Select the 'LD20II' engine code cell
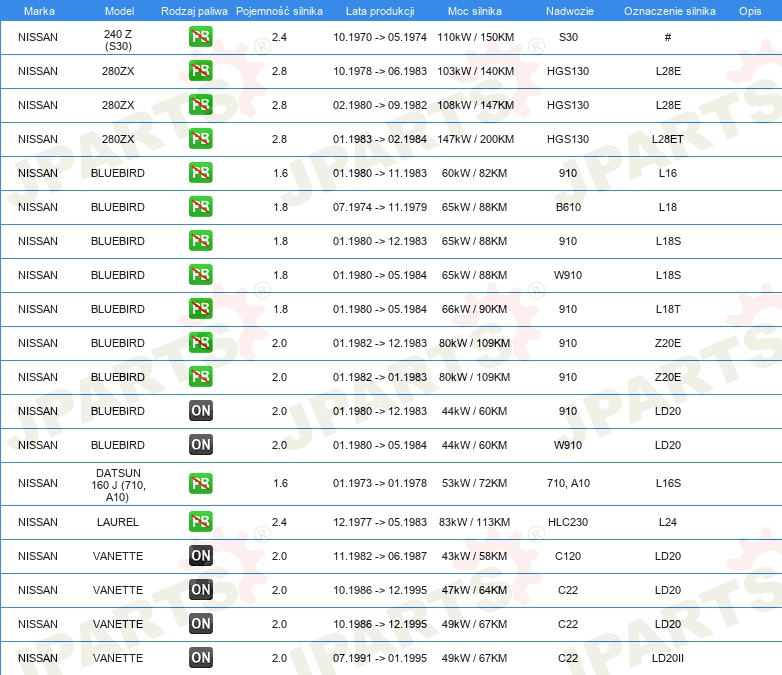 click(668, 658)
